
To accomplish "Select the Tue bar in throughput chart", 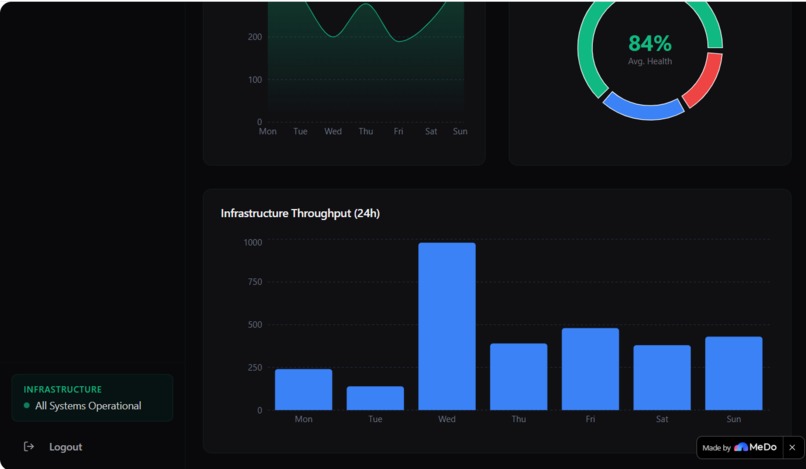I will coord(375,398).
